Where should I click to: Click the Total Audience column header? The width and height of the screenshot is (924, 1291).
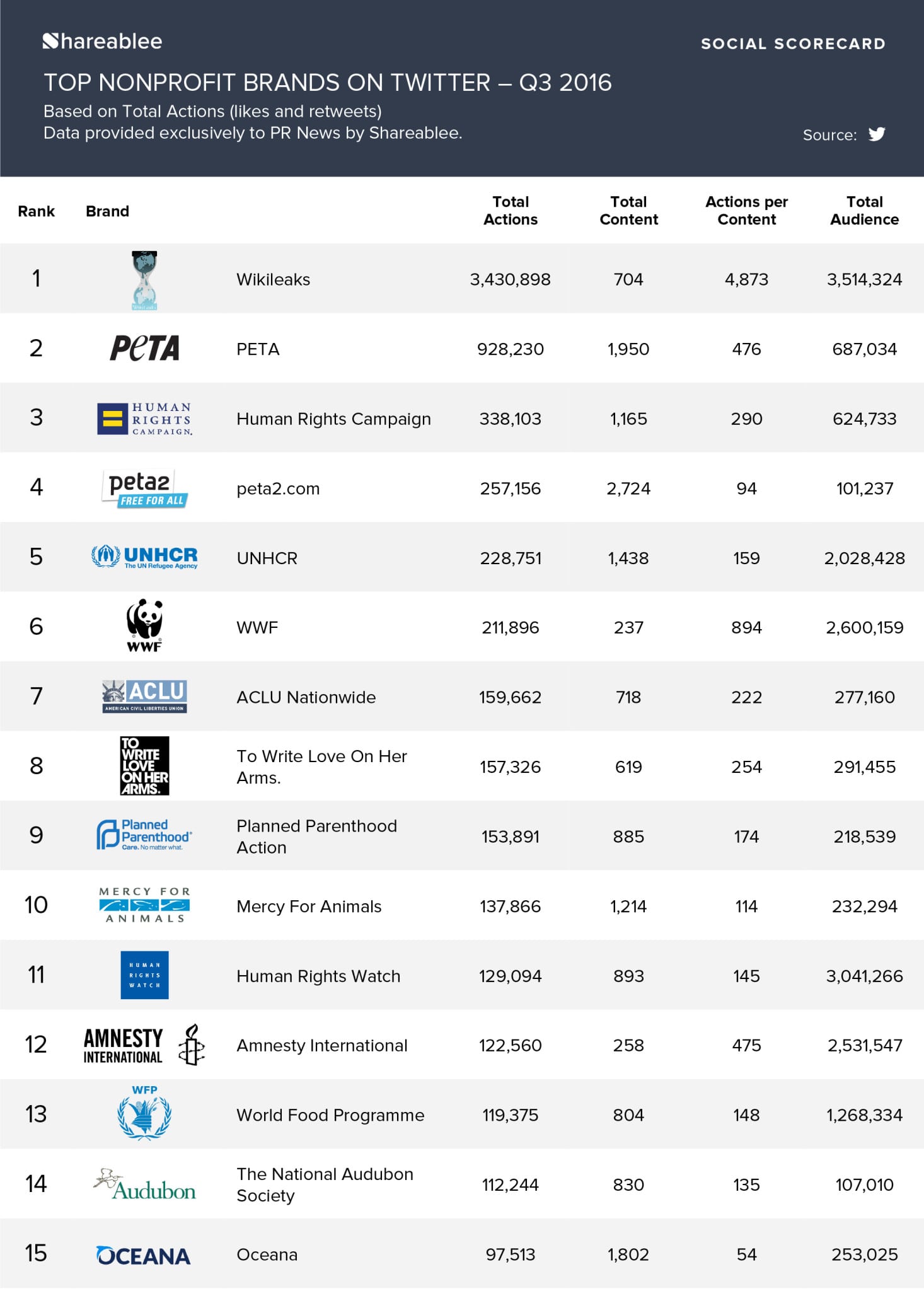pos(864,211)
